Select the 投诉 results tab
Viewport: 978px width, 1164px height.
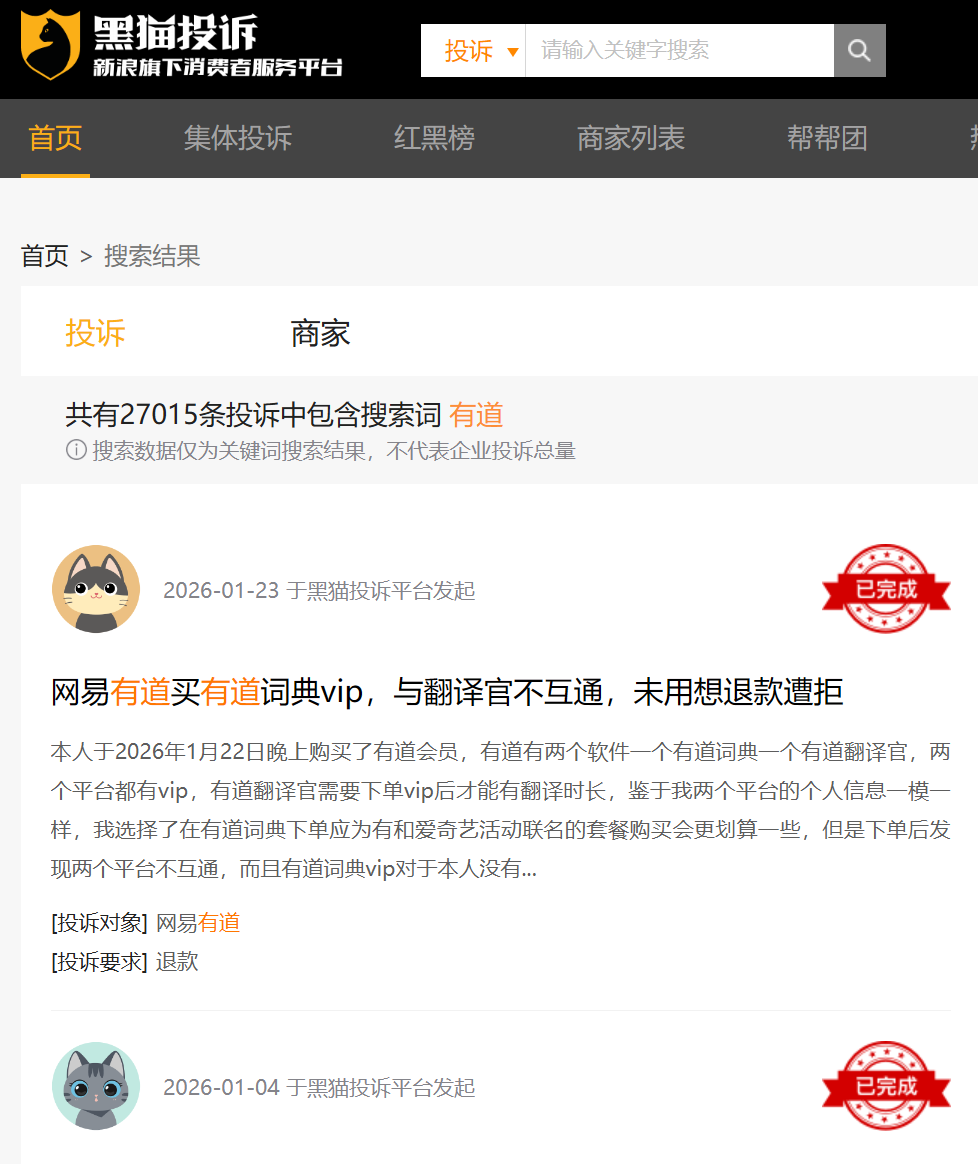[95, 333]
